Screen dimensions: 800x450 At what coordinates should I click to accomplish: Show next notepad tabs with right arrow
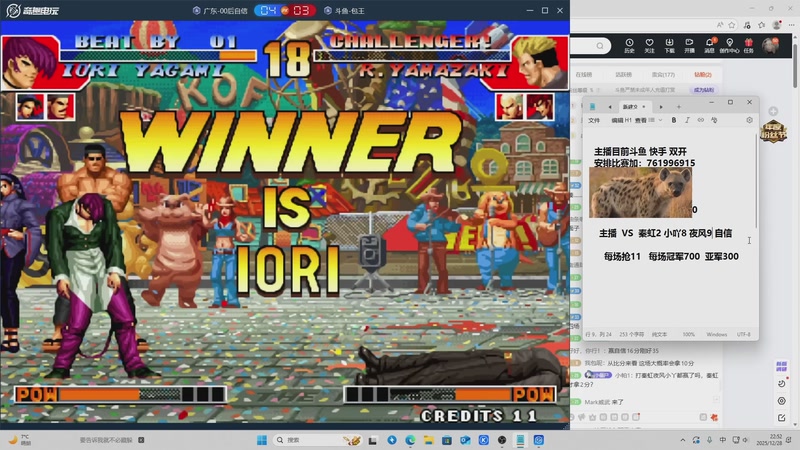(x=661, y=107)
